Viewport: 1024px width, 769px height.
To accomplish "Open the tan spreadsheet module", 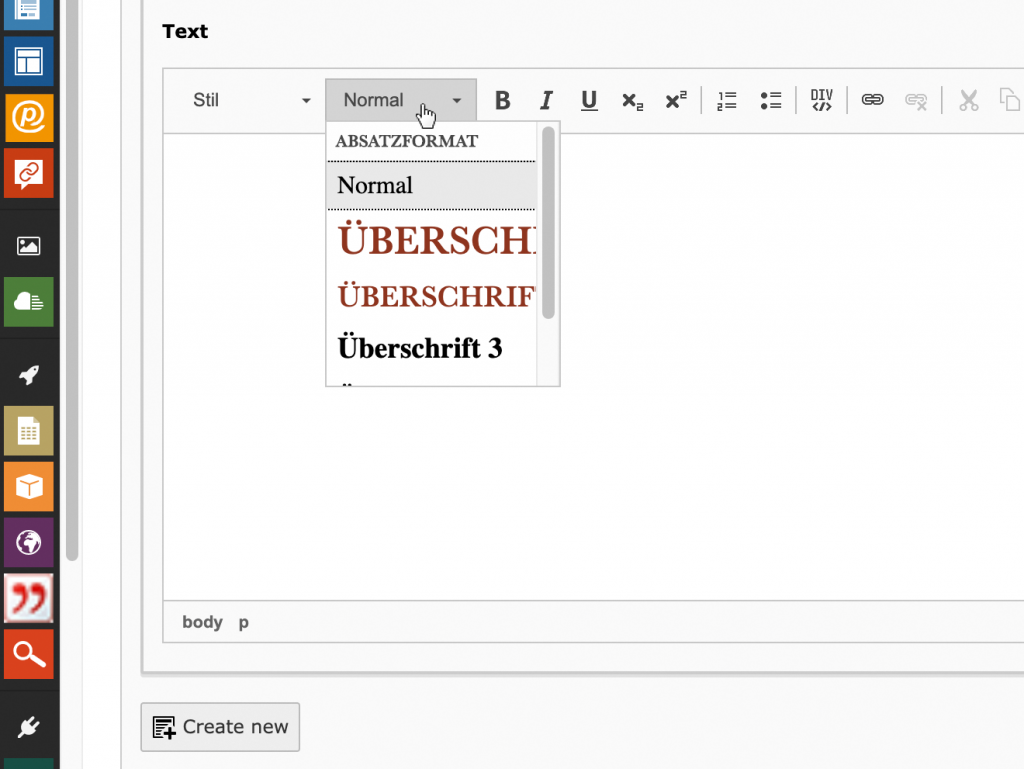I will point(29,431).
